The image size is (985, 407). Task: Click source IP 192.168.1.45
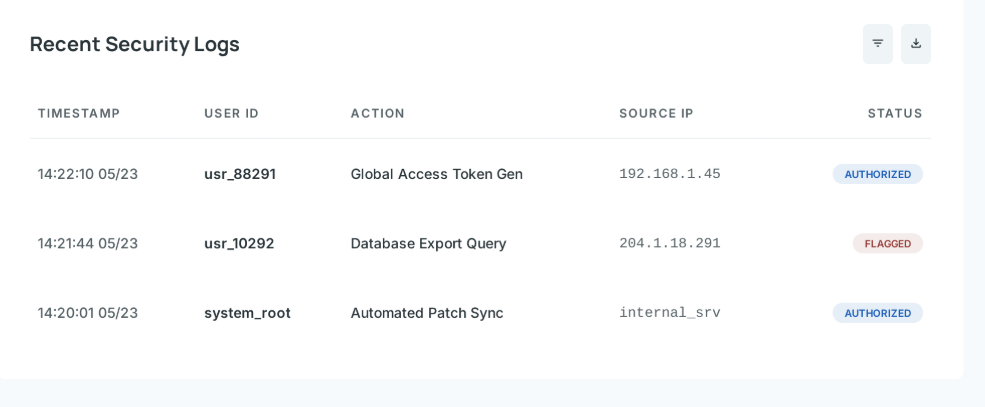point(669,174)
